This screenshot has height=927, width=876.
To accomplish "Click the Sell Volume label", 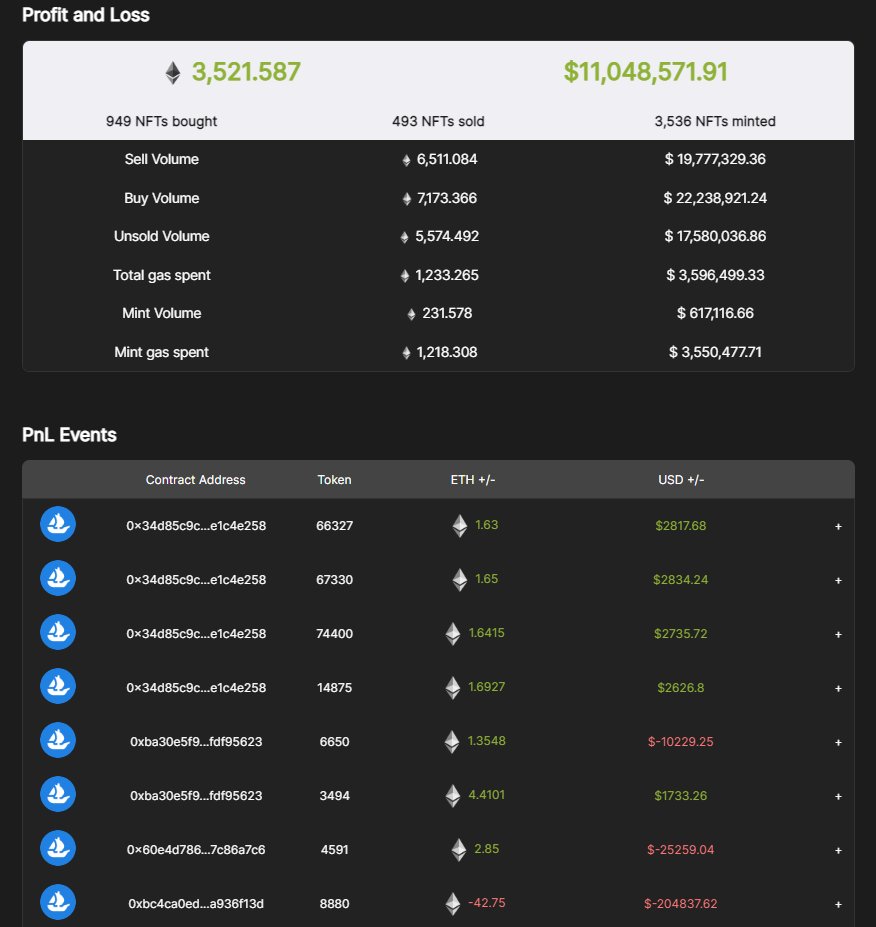I will [x=161, y=159].
